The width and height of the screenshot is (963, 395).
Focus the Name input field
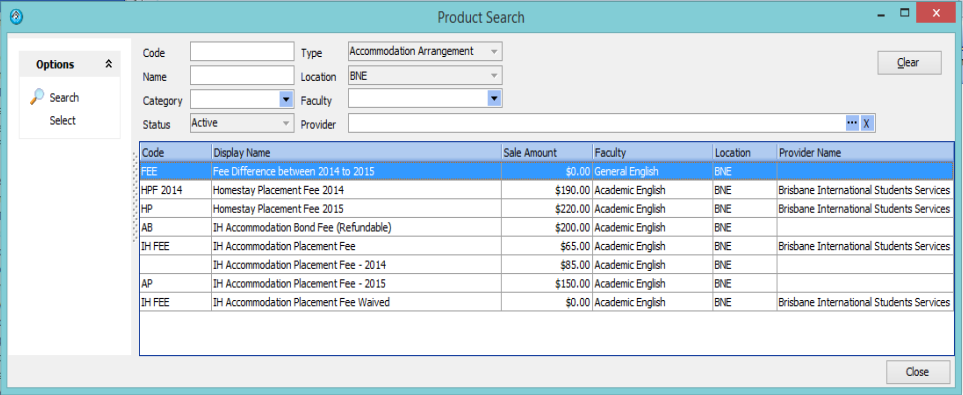coord(242,76)
